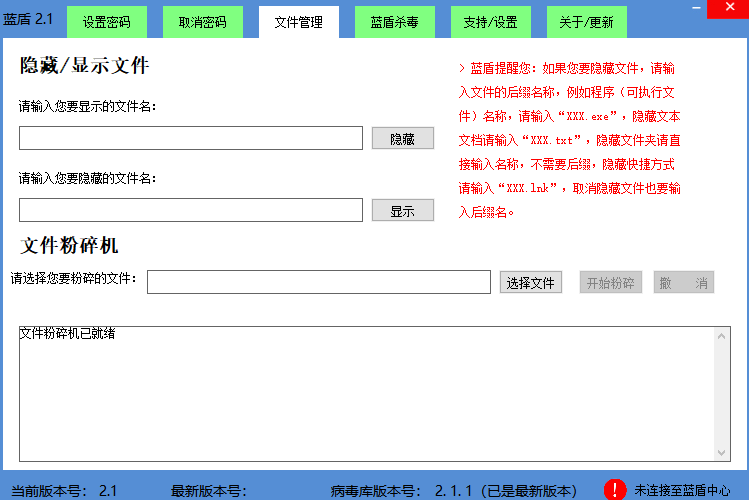
Task: Click the 隐藏/显示文件 heading
Action: coord(85,65)
